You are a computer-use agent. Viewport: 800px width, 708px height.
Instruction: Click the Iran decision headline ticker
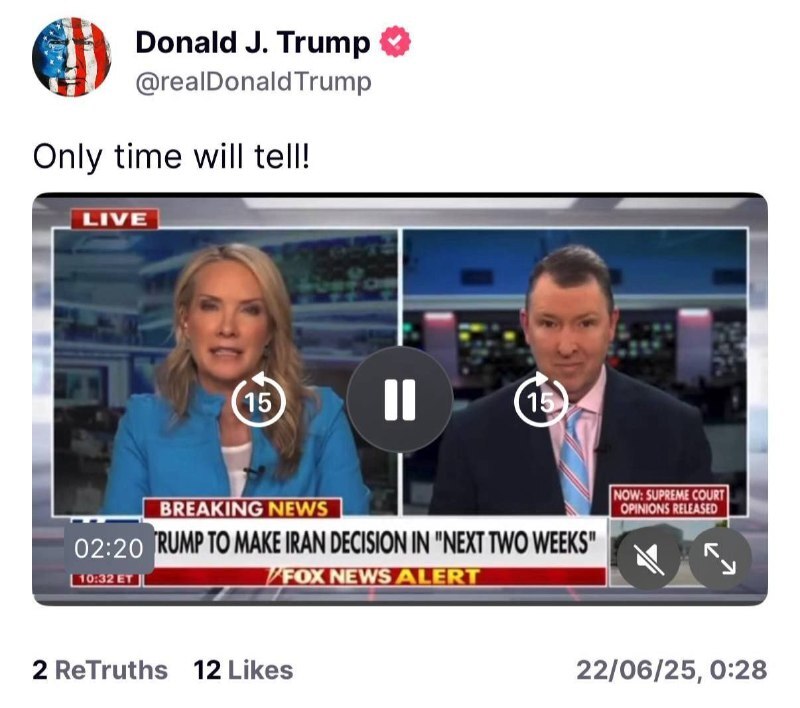375,543
